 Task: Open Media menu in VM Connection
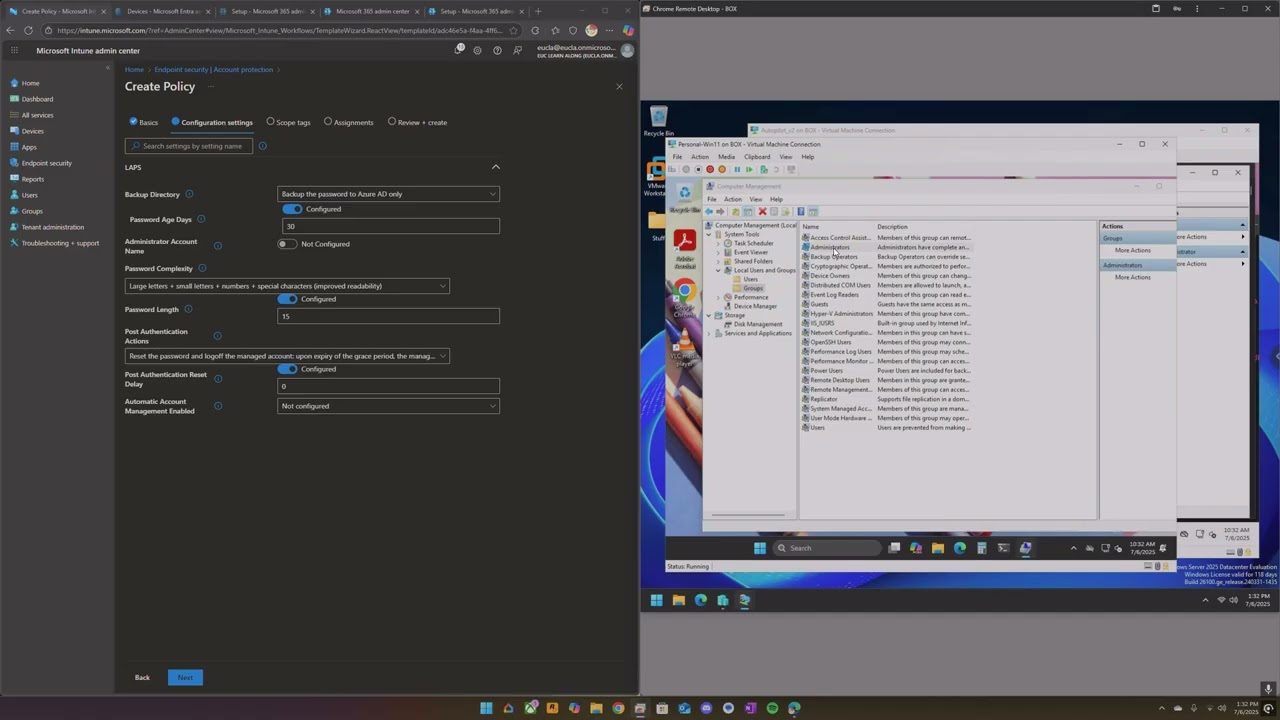(726, 157)
